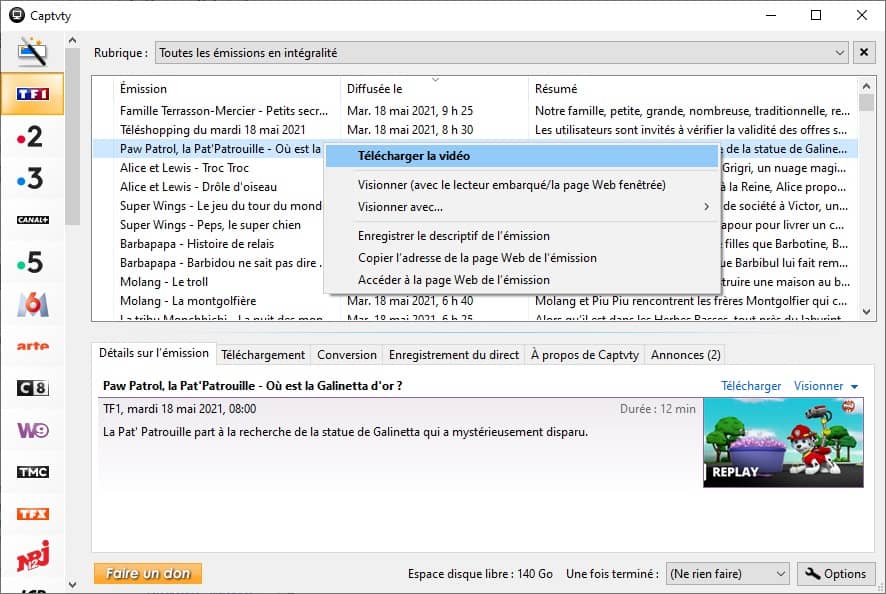Select the Arte channel icon
Viewport: 886px width, 594px height.
32,346
